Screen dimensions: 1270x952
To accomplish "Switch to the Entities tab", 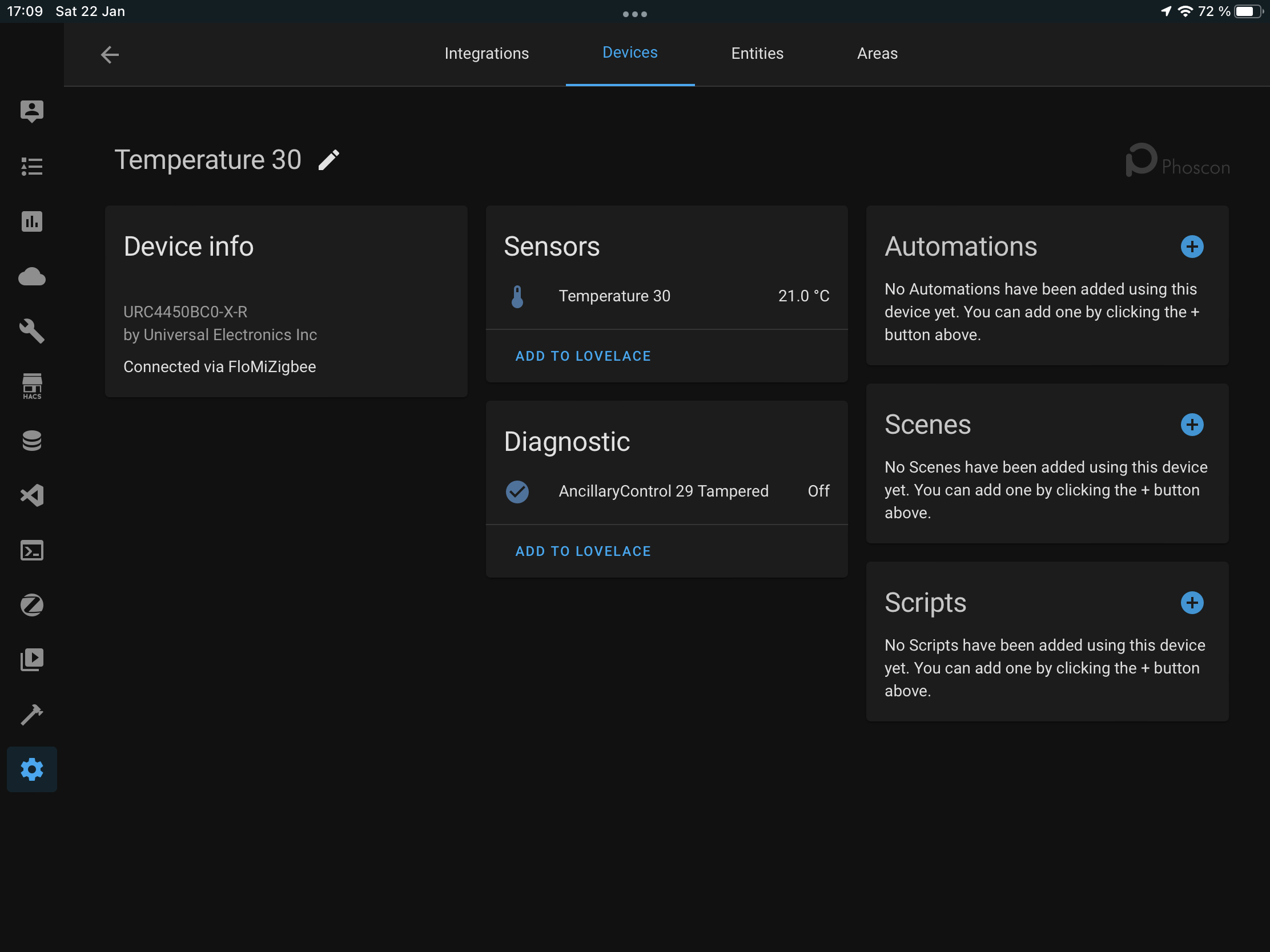I will 757,54.
